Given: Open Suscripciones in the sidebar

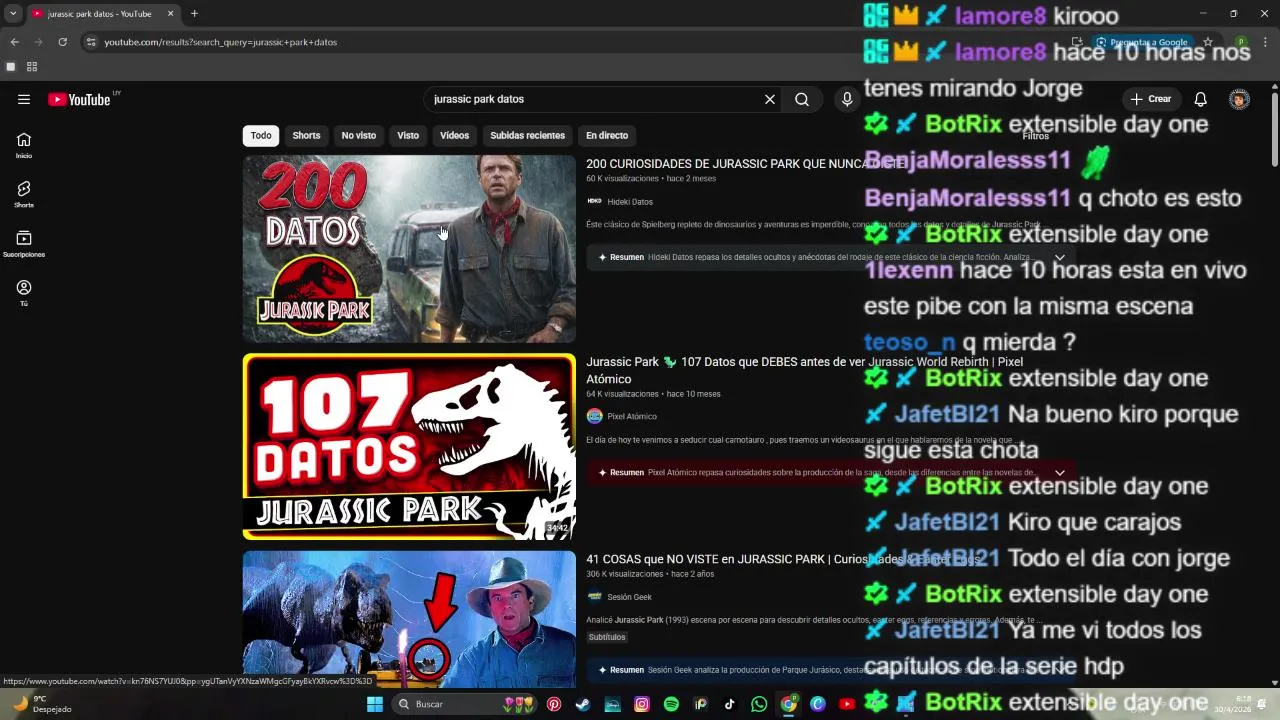Looking at the screenshot, I should pyautogui.click(x=24, y=244).
